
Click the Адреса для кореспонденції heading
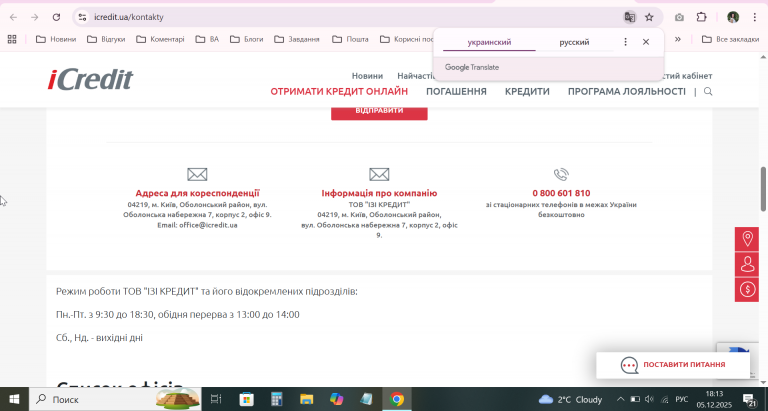click(197, 193)
